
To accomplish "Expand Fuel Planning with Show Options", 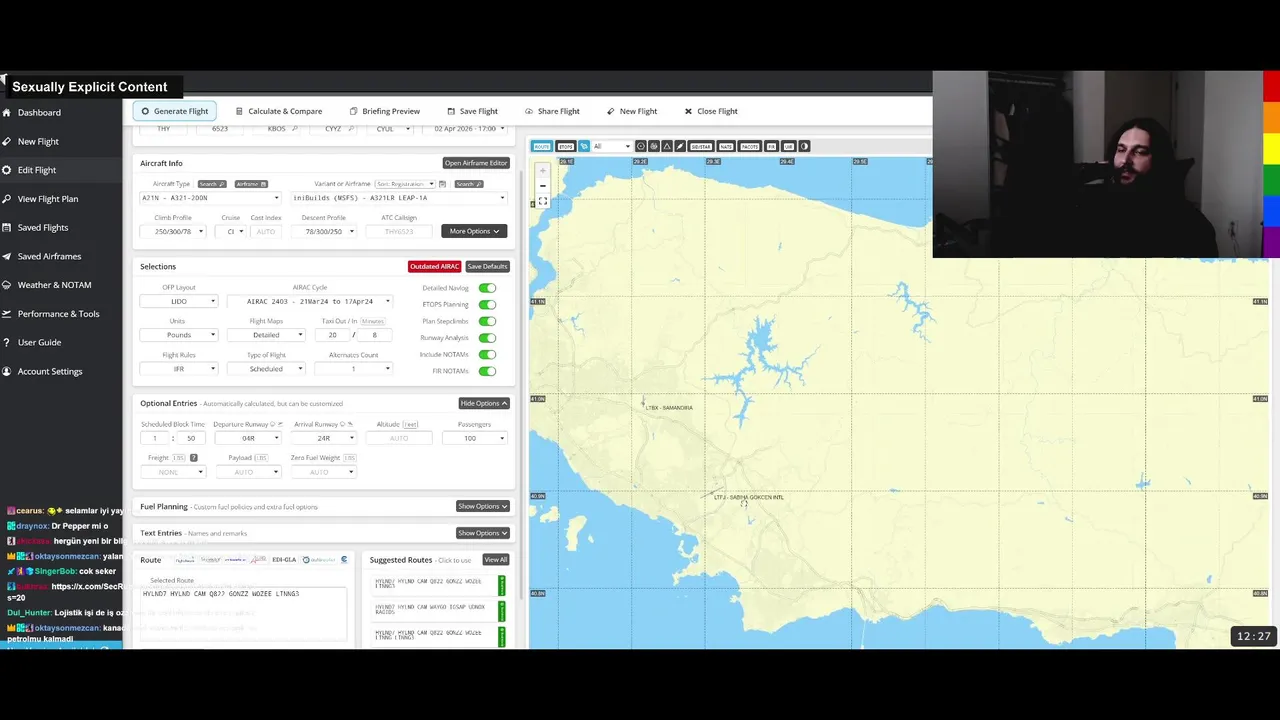I will pos(483,506).
